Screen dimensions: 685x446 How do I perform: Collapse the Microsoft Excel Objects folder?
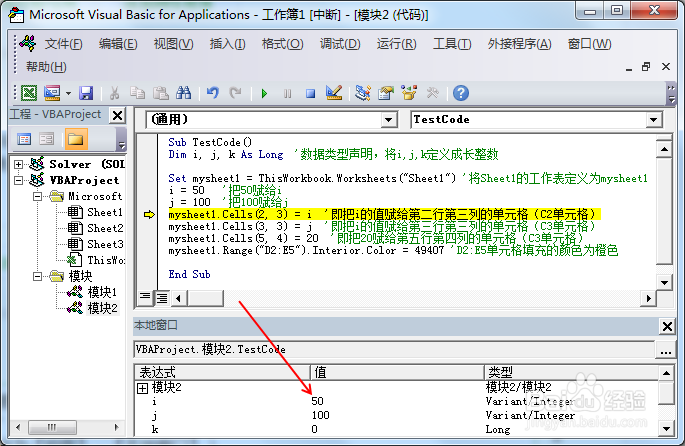[38, 197]
